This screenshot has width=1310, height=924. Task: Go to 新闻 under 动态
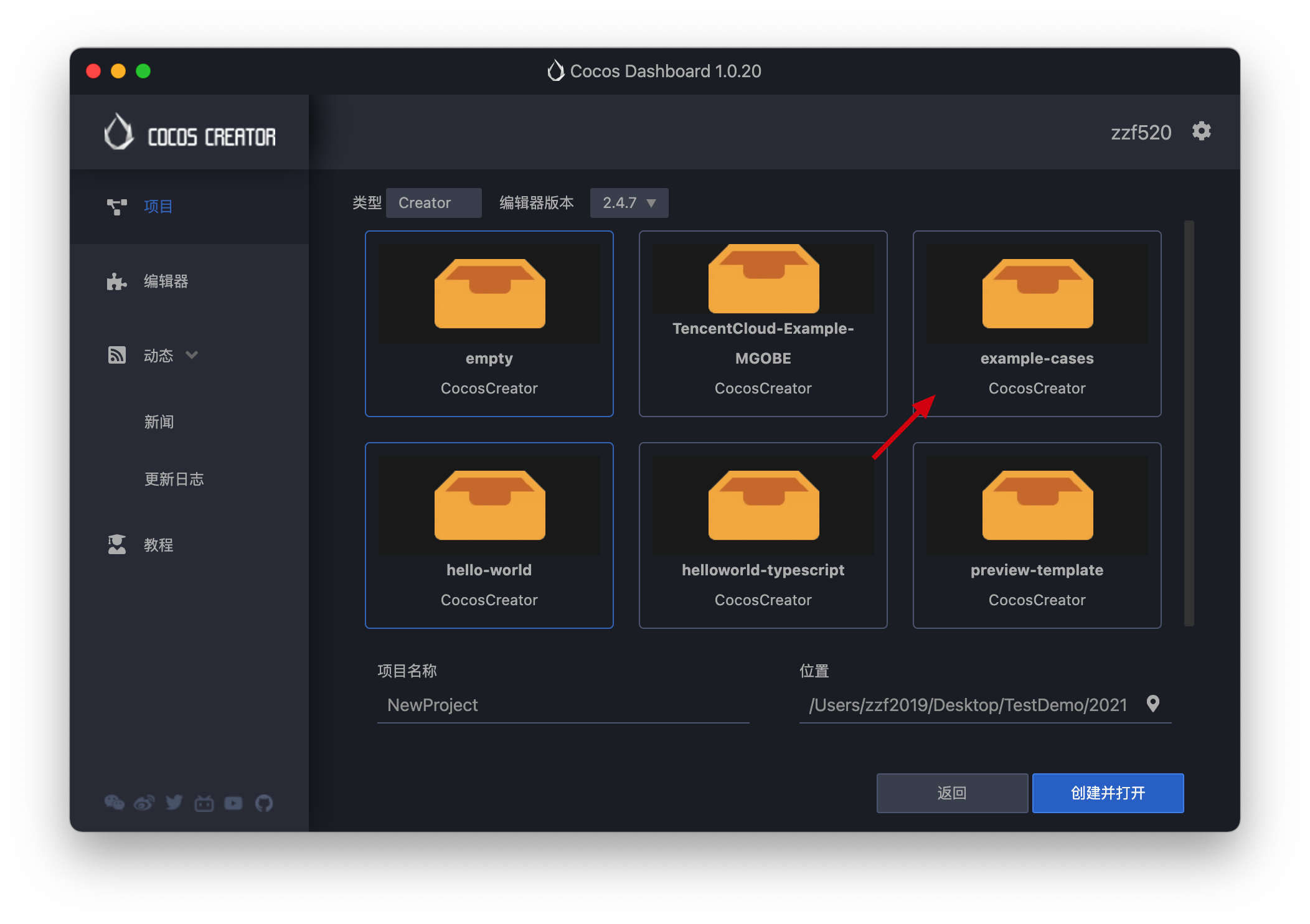click(x=159, y=422)
